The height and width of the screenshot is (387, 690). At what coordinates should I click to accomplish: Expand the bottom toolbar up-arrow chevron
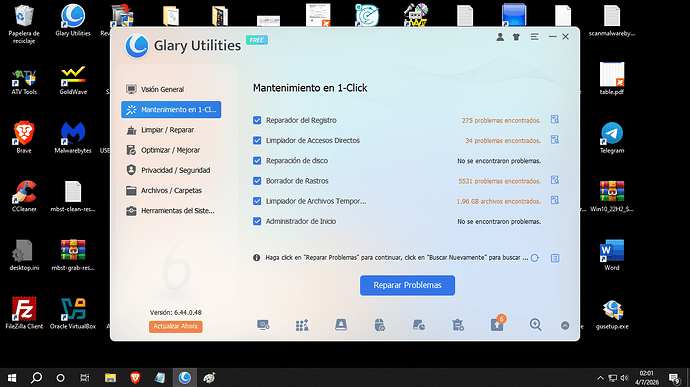coord(565,325)
